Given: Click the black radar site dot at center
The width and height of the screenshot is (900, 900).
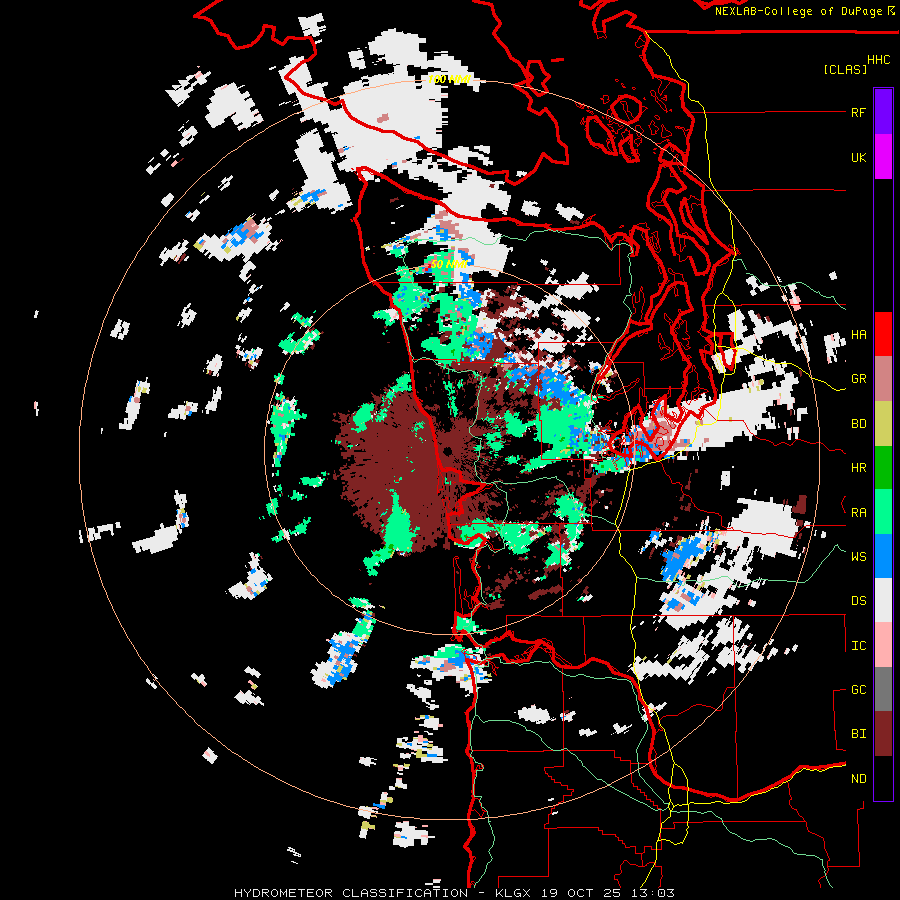Looking at the screenshot, I should 448,451.
